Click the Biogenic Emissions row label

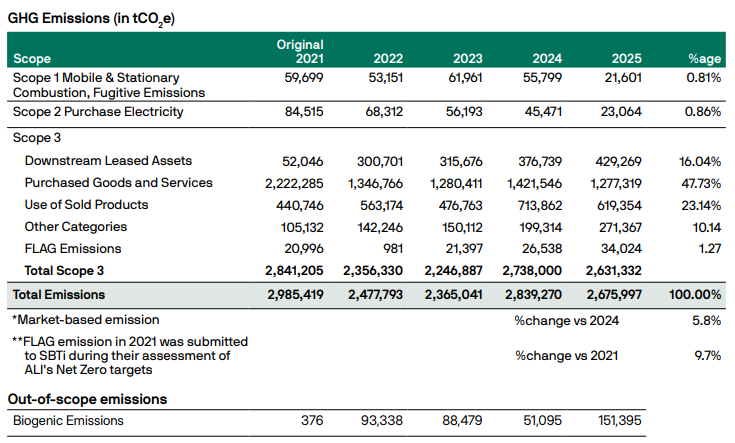point(68,421)
